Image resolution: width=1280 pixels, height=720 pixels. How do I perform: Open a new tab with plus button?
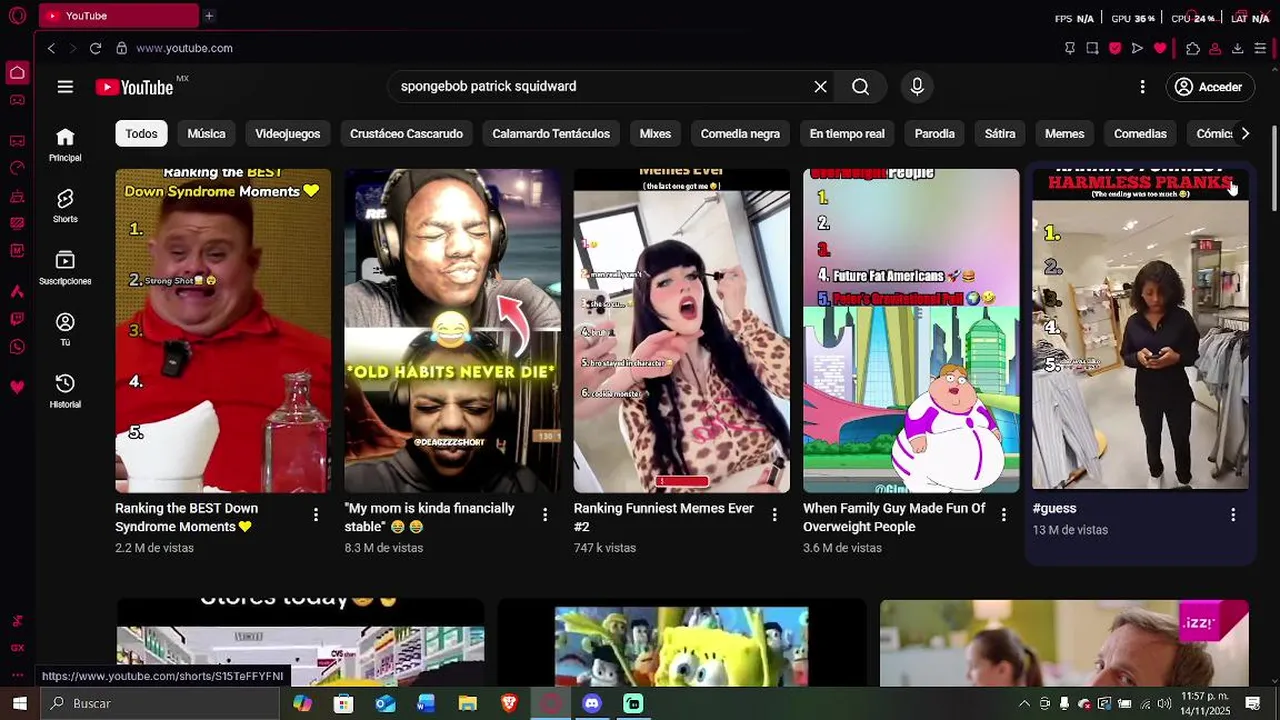point(209,16)
